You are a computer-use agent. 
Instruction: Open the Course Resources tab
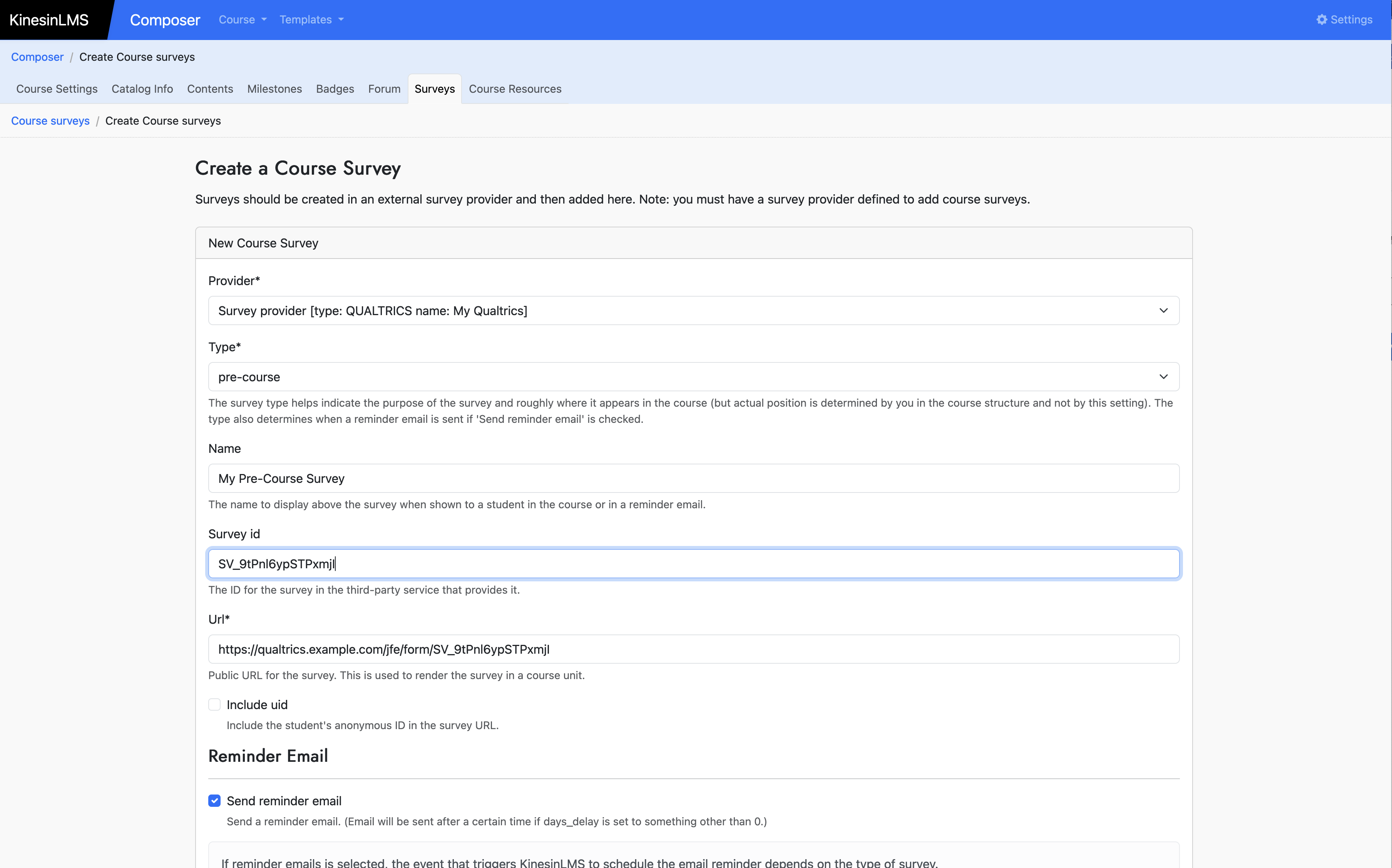515,89
